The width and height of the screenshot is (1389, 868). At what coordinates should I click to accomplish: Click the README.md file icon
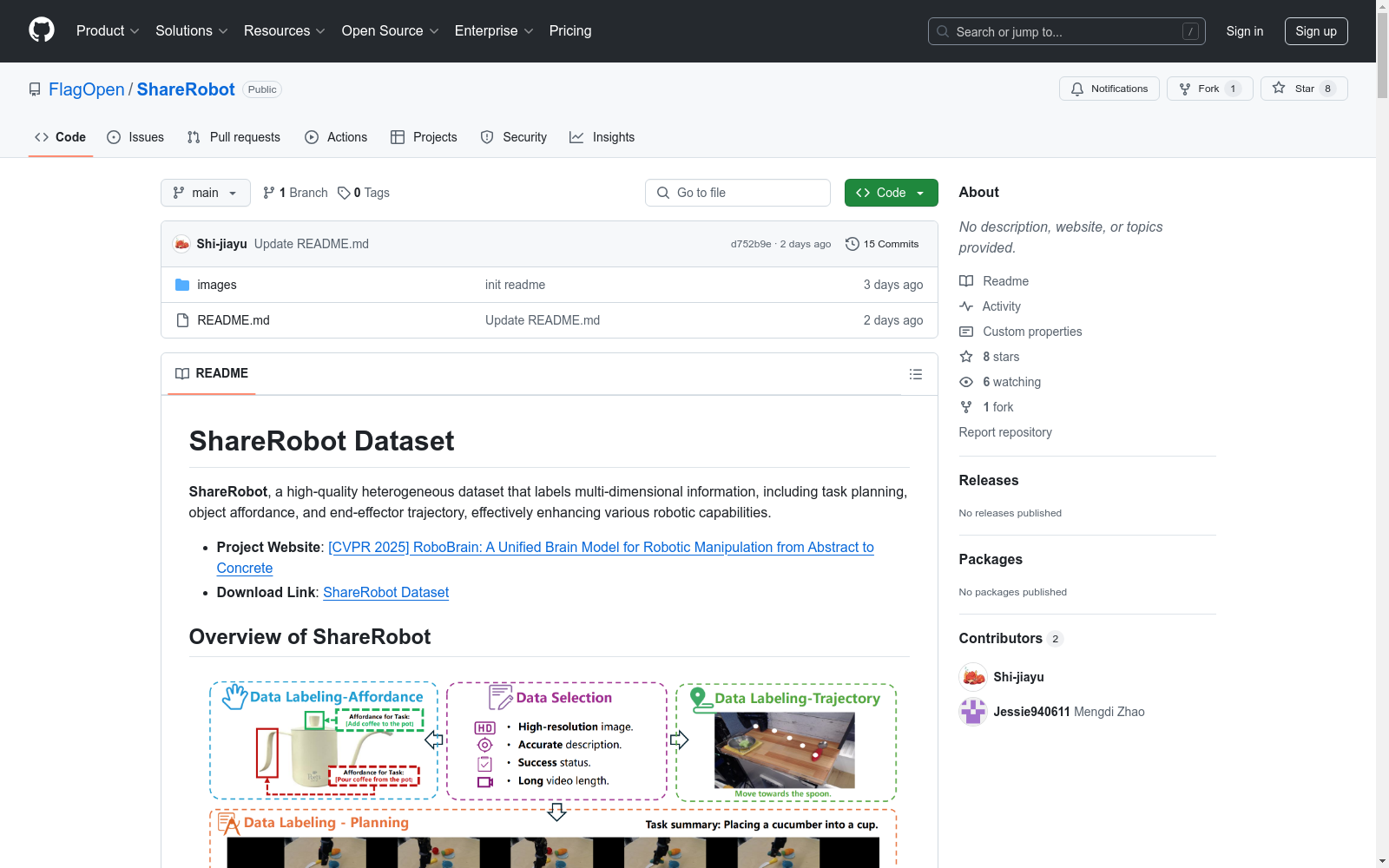tap(182, 320)
